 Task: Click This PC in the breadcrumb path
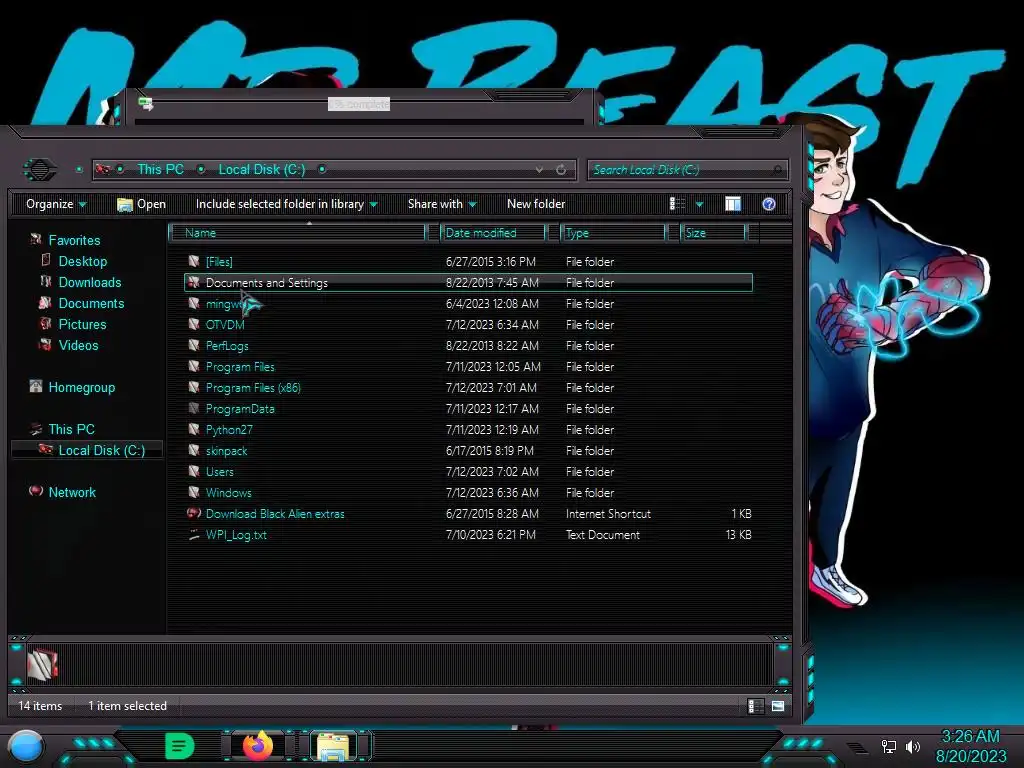click(x=160, y=169)
